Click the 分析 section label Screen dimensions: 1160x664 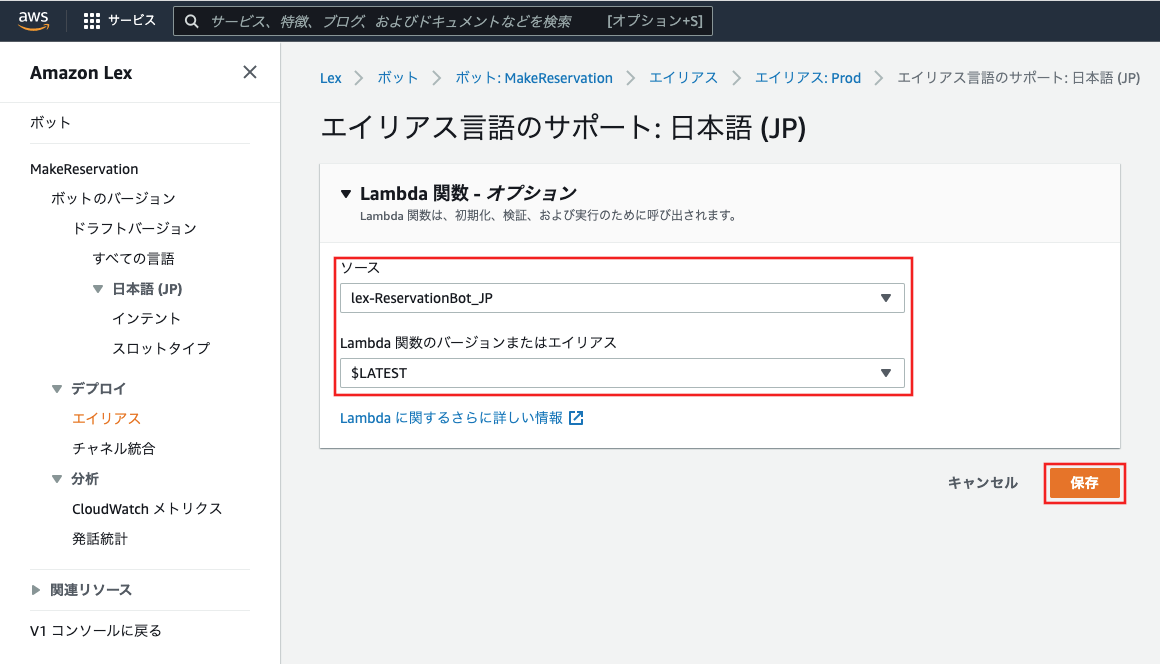pos(85,479)
